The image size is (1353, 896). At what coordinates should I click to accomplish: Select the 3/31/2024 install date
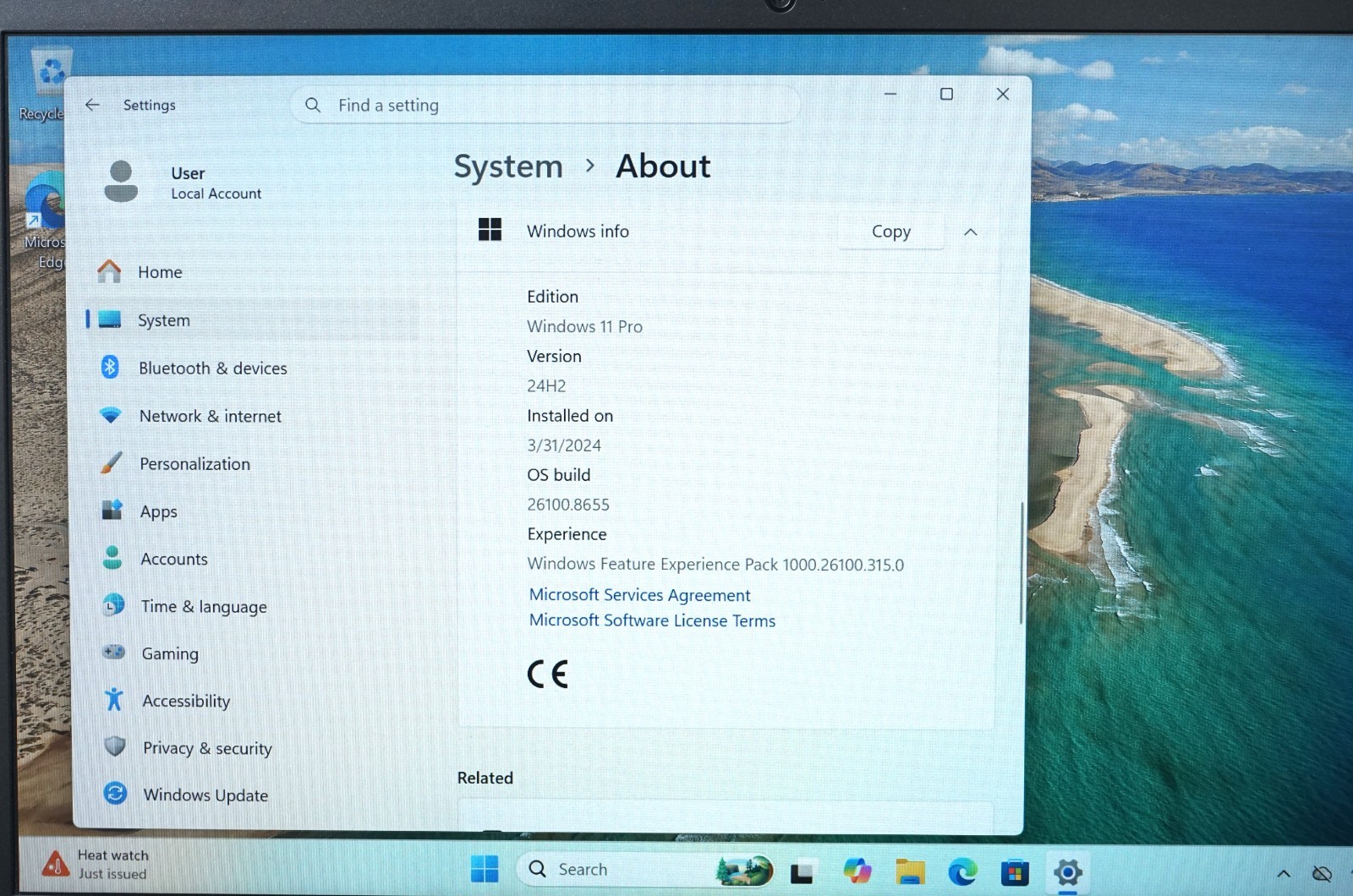pos(564,445)
